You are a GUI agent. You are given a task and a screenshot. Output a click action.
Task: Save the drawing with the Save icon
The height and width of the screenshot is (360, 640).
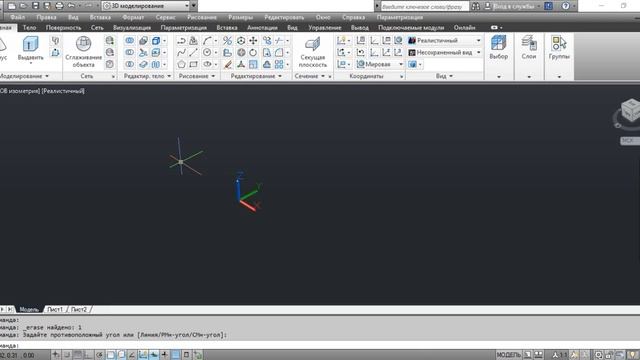(36, 6)
